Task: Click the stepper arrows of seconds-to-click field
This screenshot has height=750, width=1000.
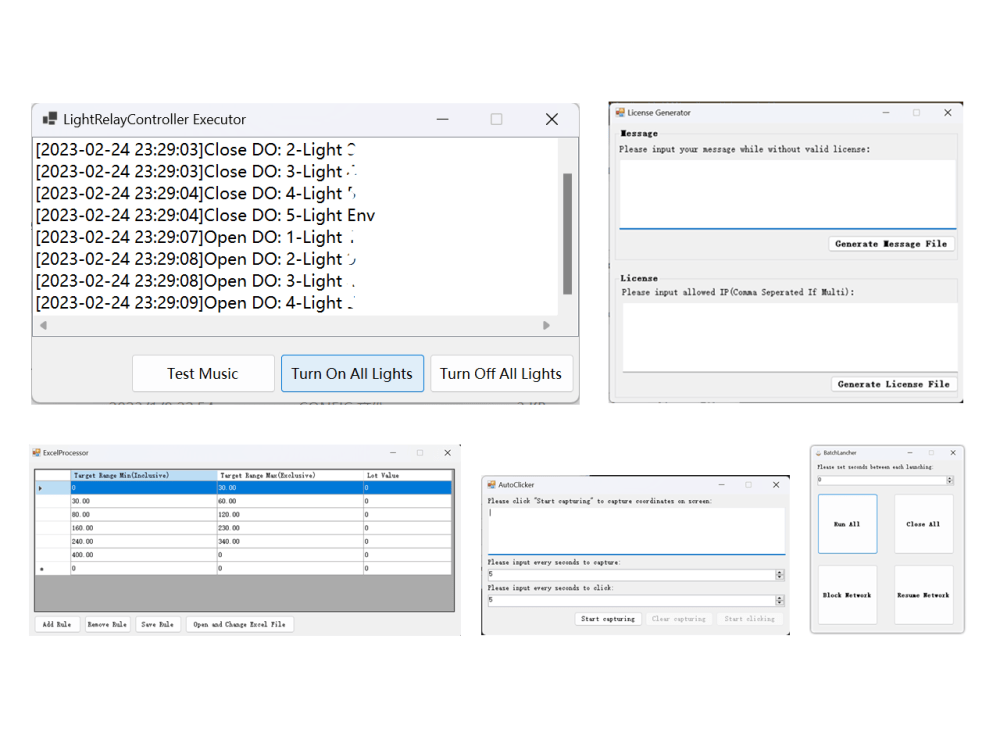Action: point(779,600)
